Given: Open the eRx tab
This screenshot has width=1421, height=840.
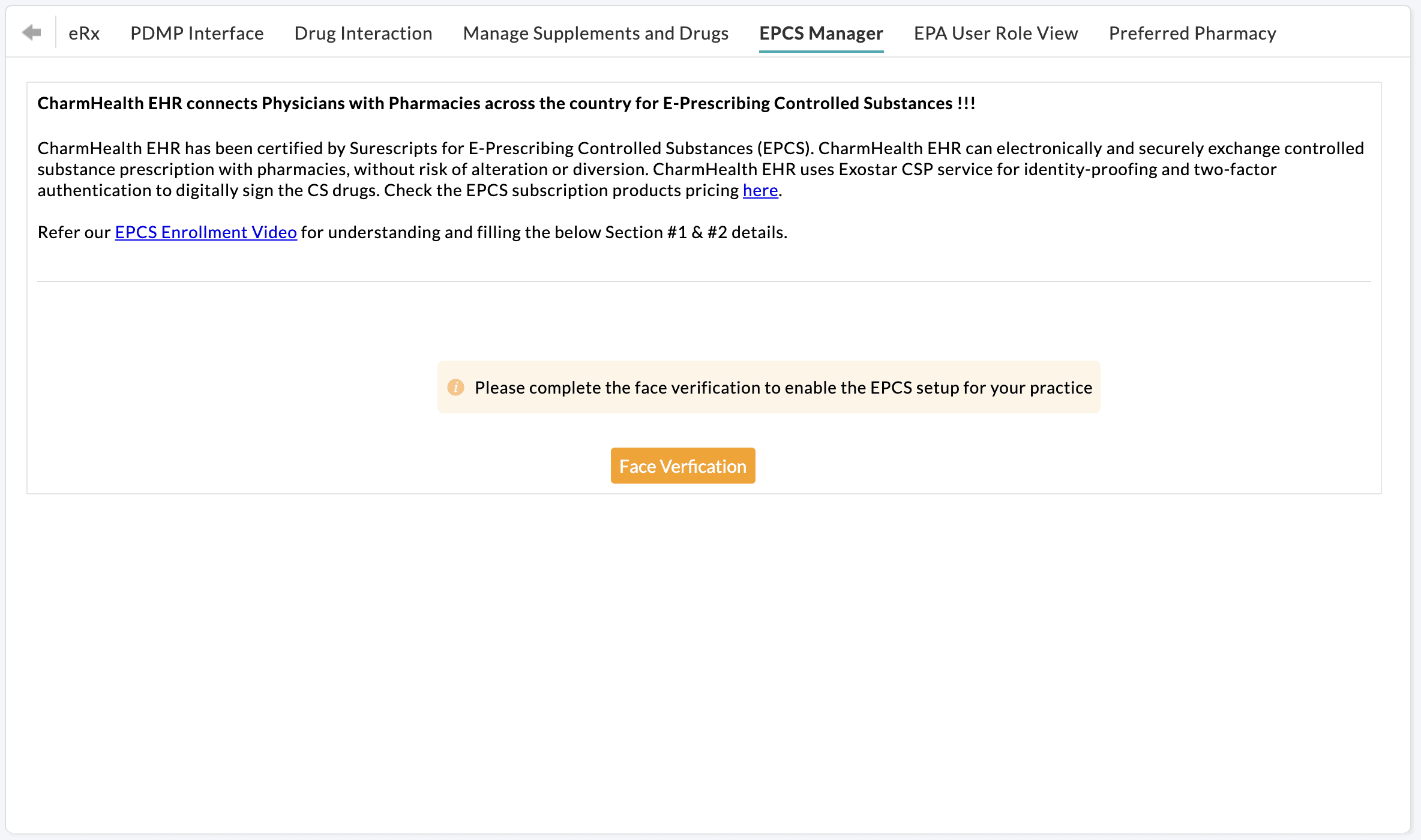Looking at the screenshot, I should coord(84,34).
